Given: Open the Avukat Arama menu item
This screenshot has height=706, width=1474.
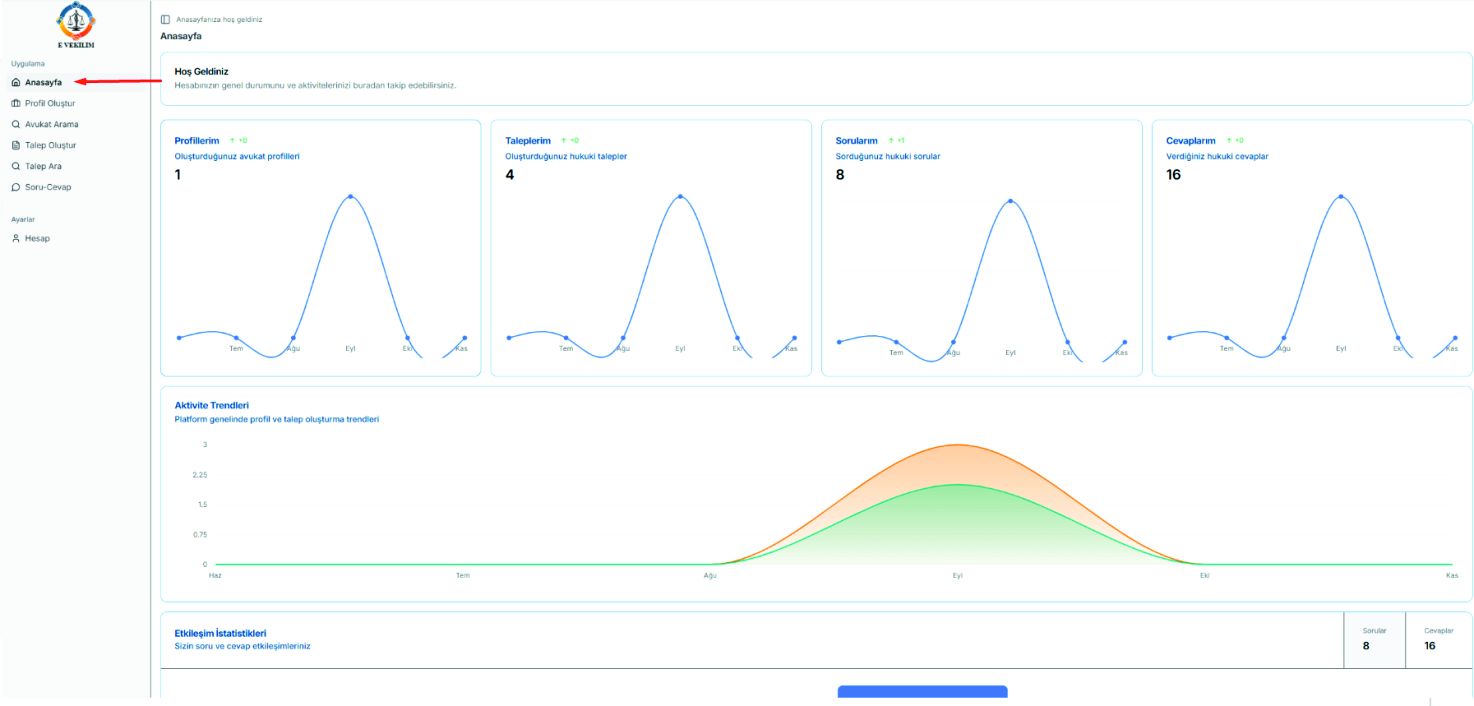Looking at the screenshot, I should coord(51,124).
